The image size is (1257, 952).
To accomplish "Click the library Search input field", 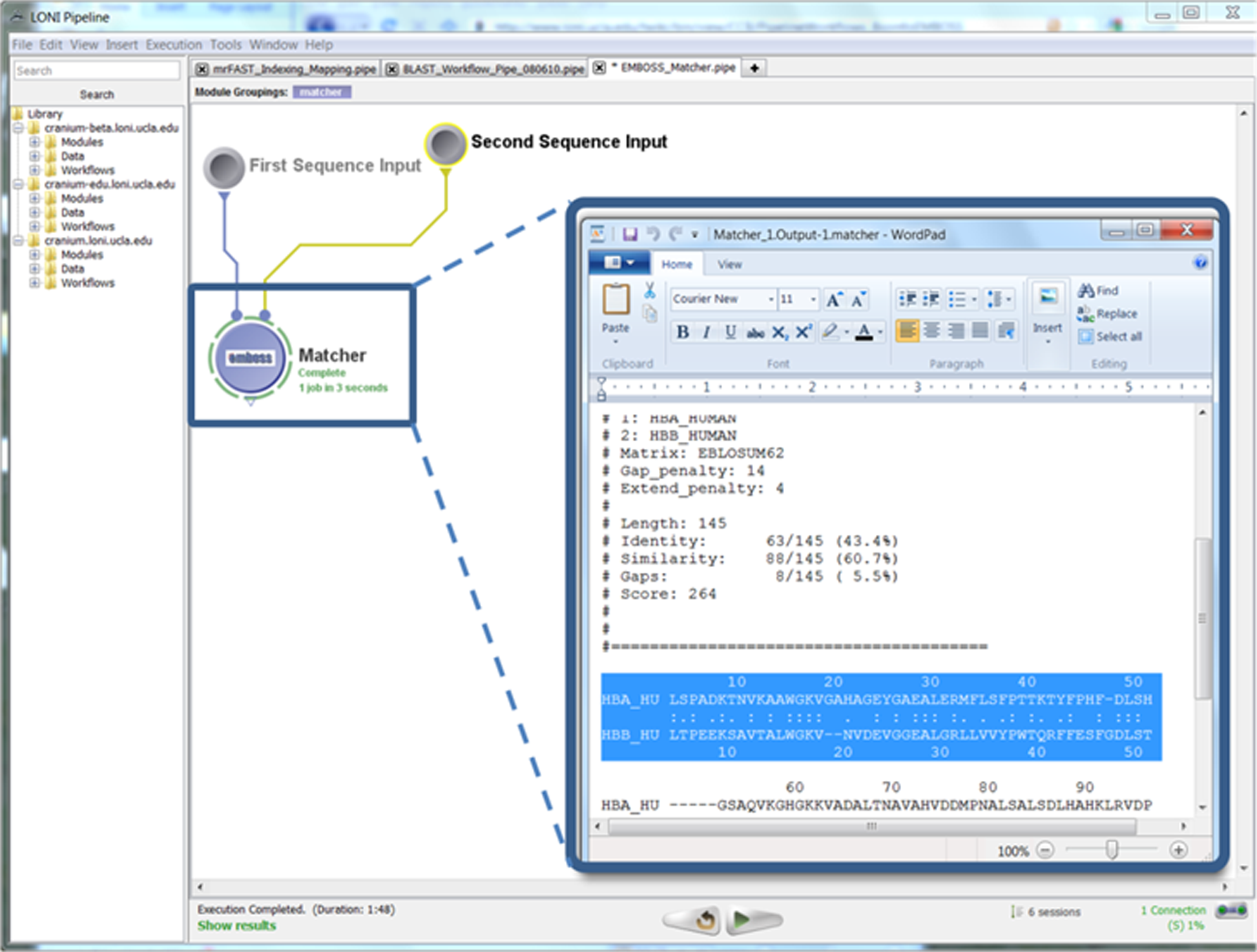I will point(97,70).
